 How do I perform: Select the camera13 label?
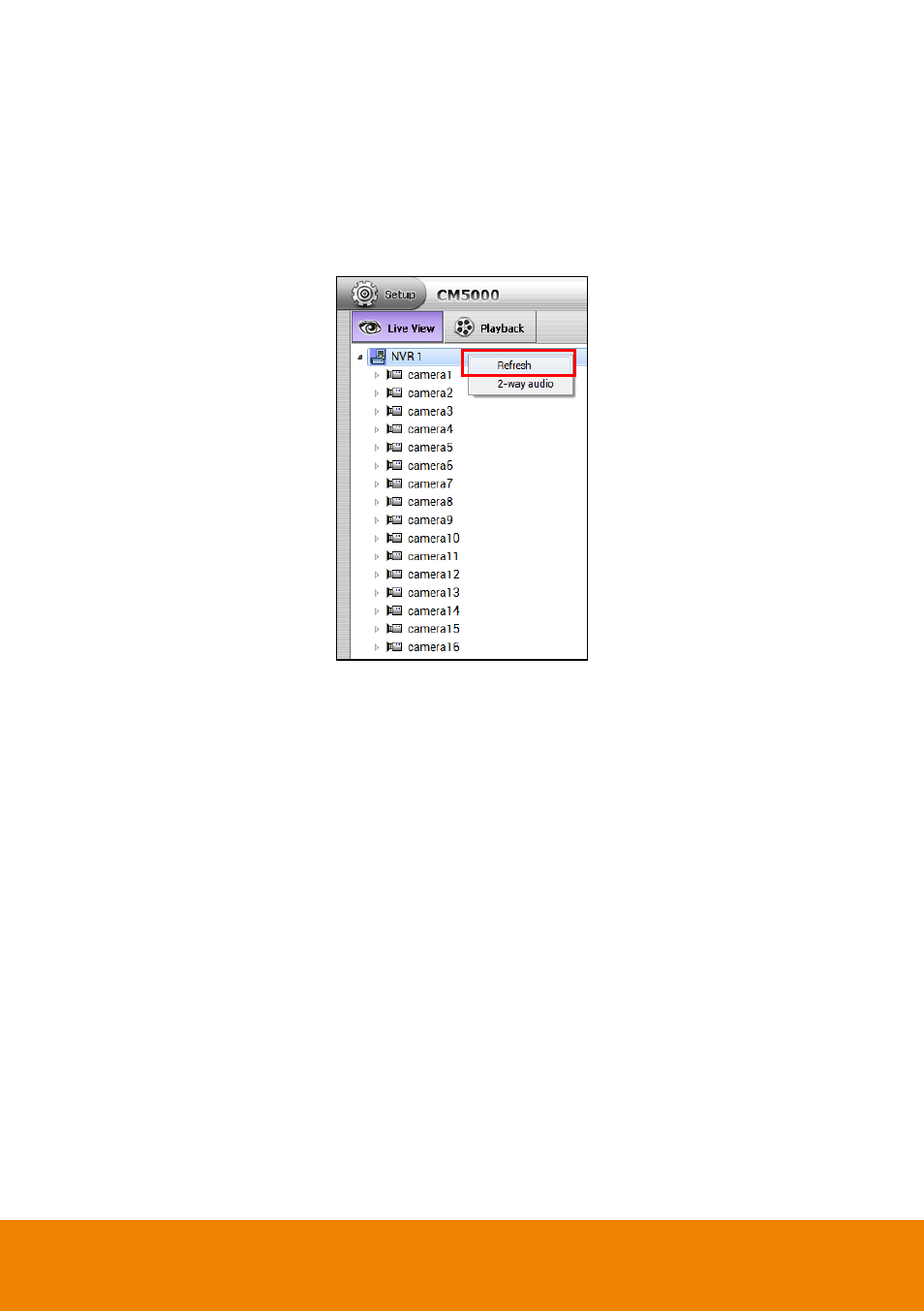pyautogui.click(x=434, y=593)
